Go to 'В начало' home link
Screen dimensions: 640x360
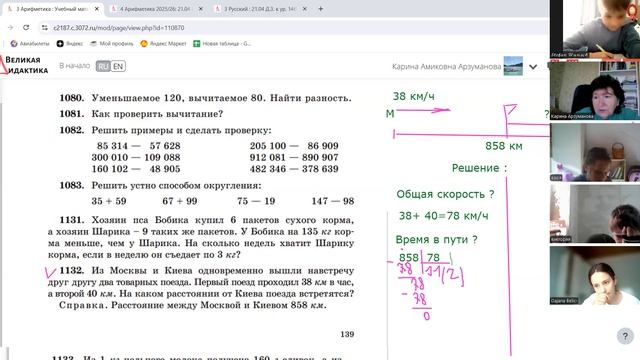pos(74,66)
